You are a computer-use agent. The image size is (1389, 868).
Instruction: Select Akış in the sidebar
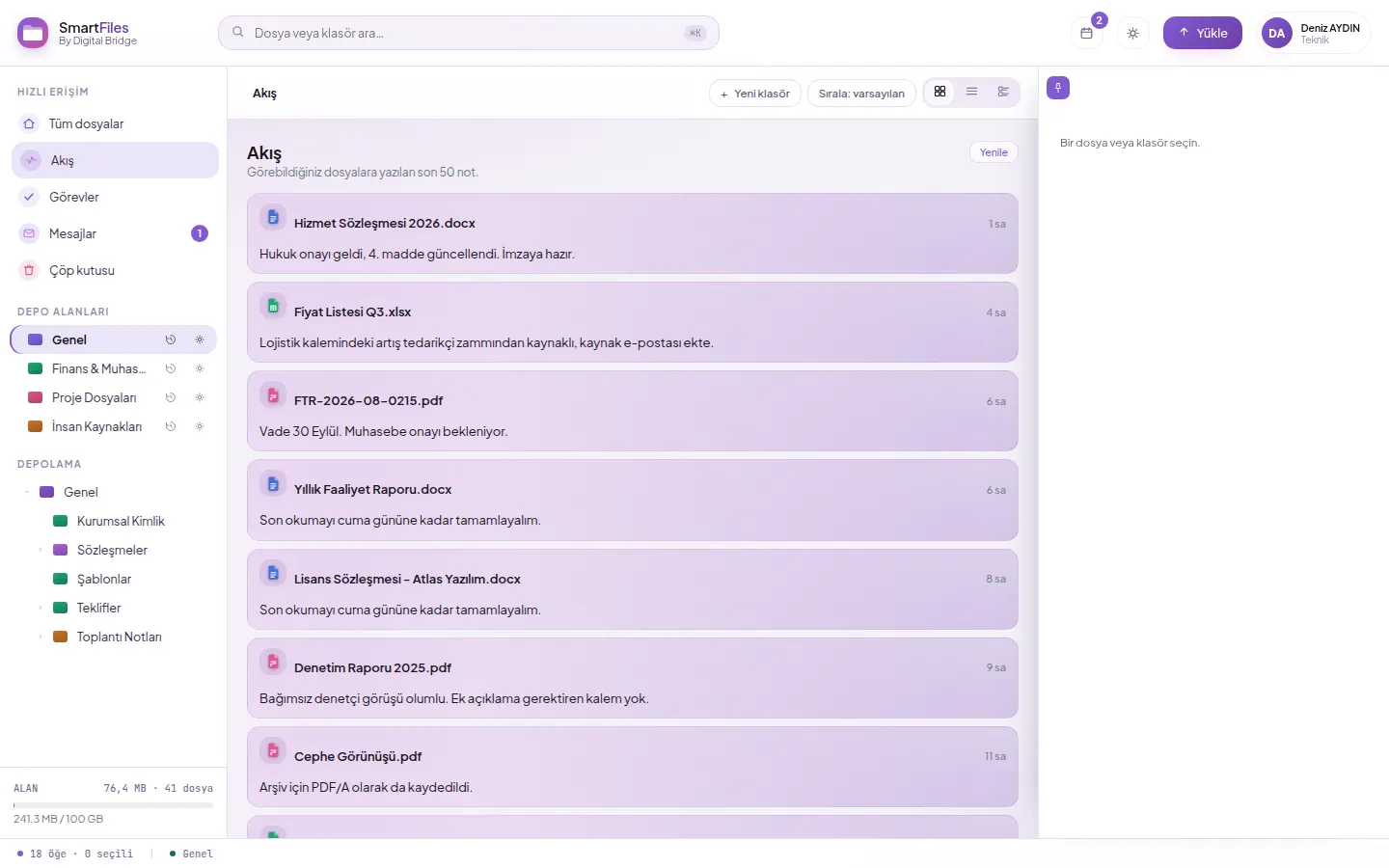pyautogui.click(x=115, y=160)
